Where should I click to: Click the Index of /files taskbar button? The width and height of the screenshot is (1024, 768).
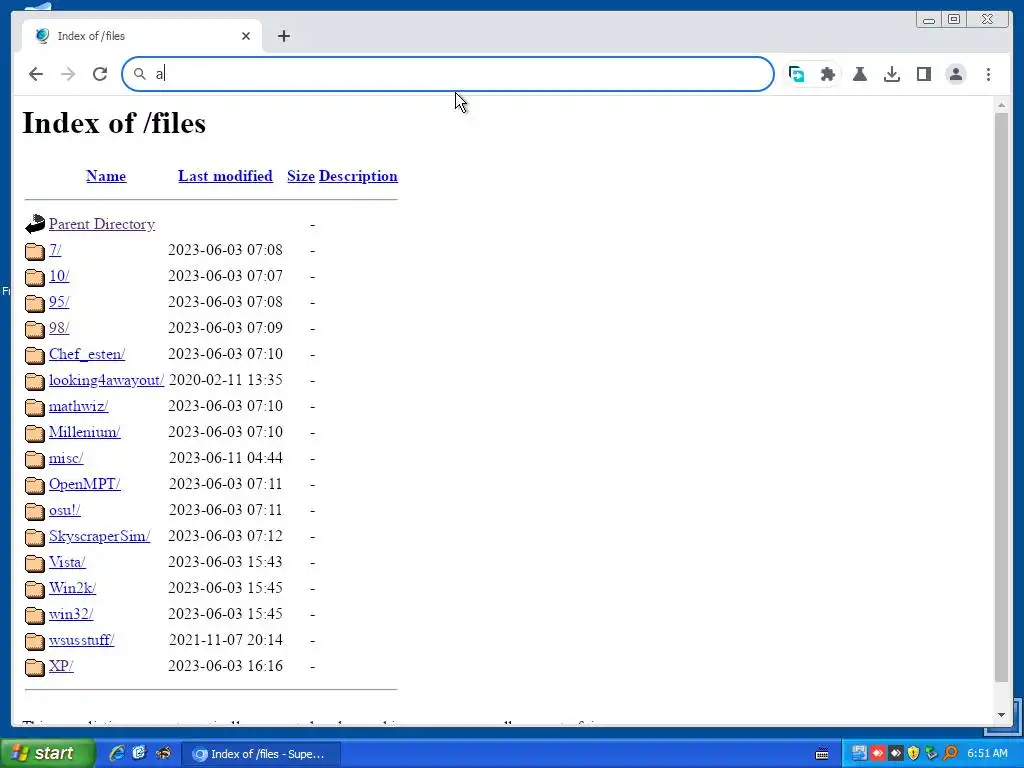coord(260,754)
